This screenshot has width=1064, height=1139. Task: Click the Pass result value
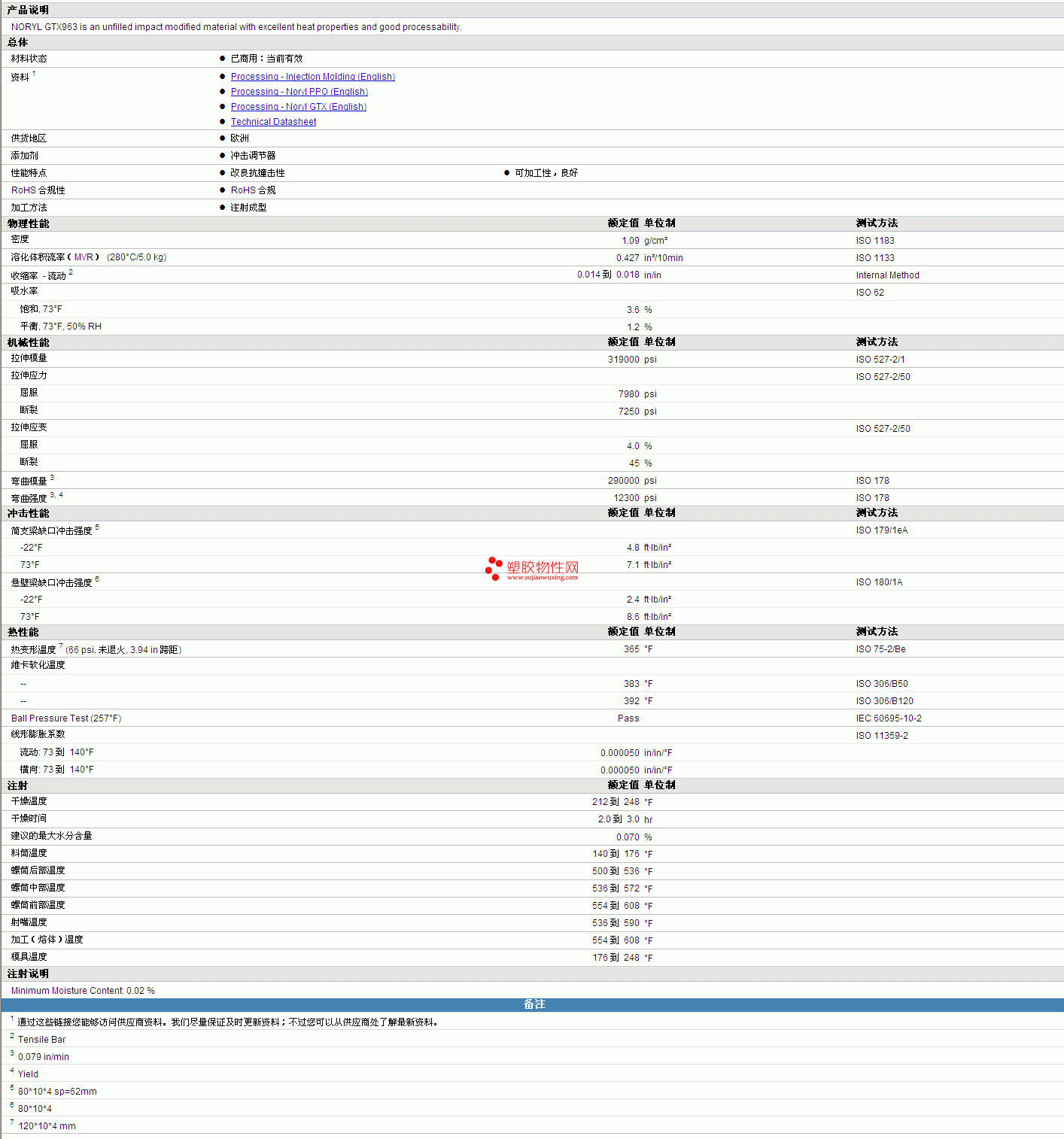click(628, 718)
